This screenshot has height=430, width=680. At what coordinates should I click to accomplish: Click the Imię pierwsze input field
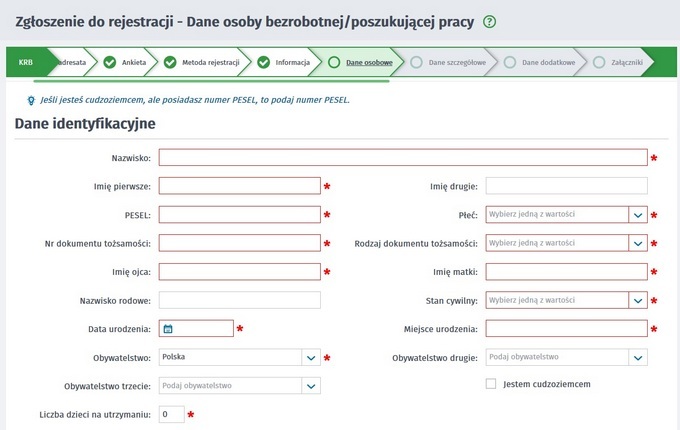point(239,186)
